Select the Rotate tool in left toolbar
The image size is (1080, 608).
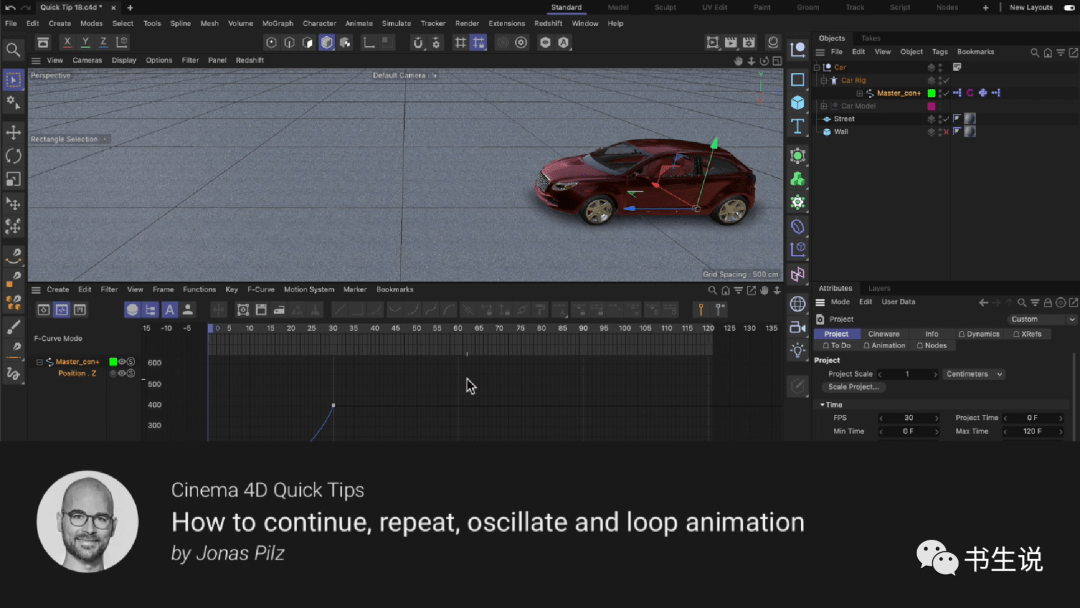point(13,156)
